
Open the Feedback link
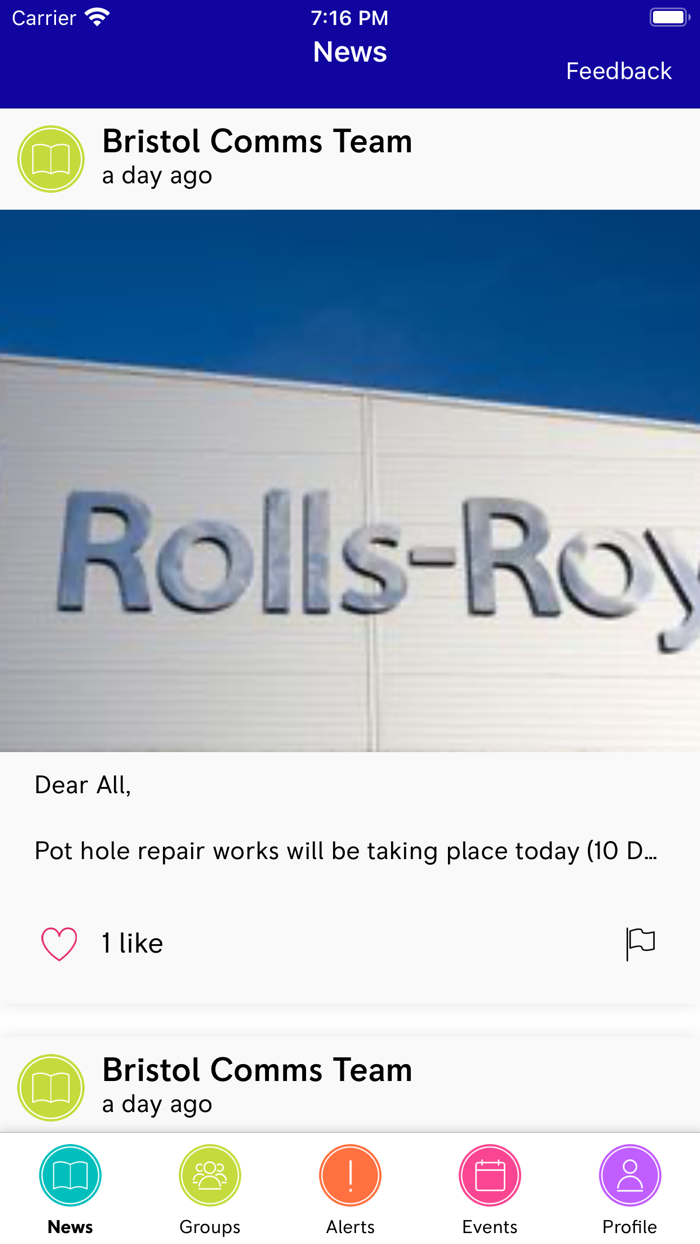pyautogui.click(x=619, y=71)
